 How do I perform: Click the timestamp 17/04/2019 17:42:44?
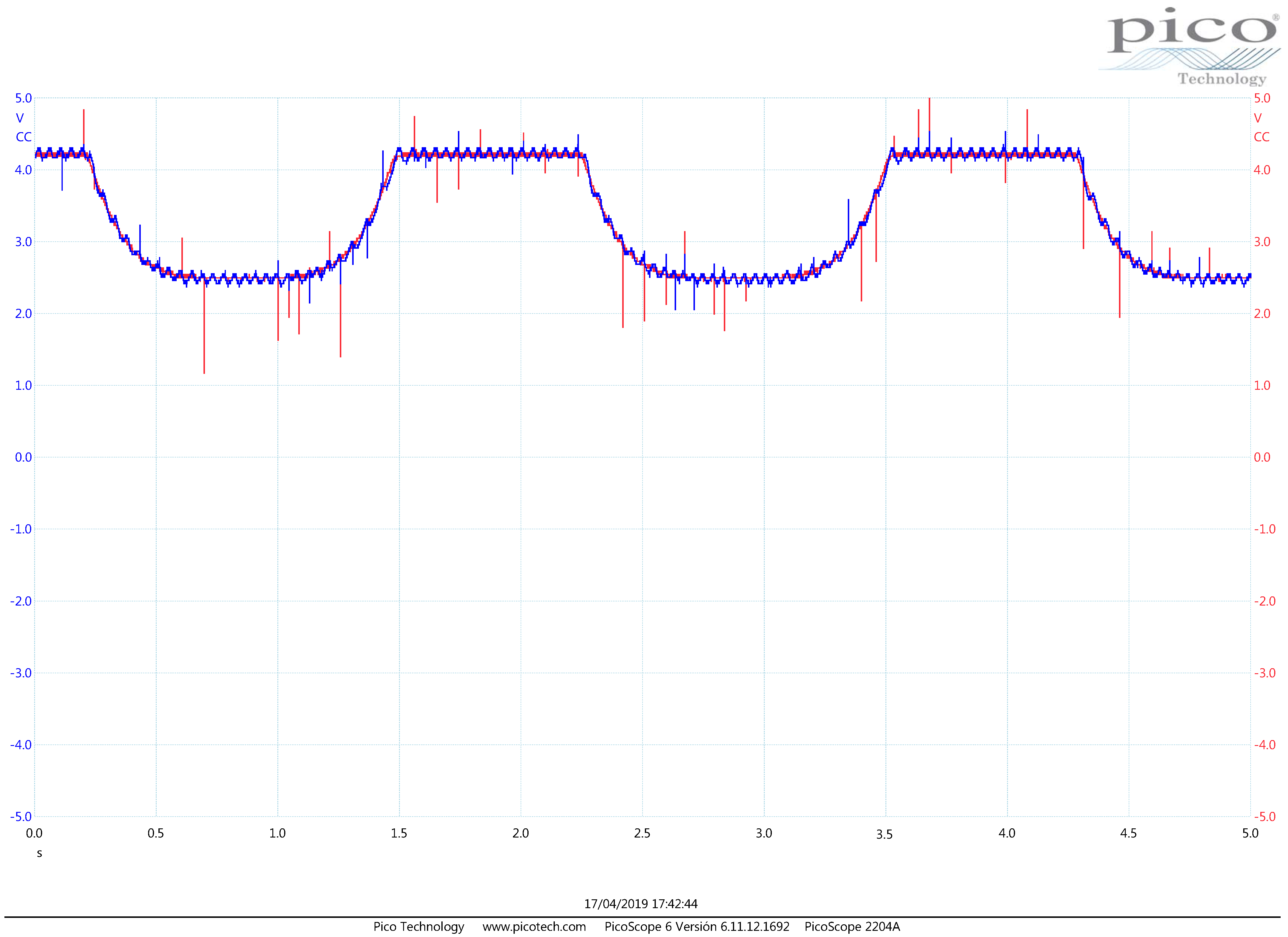pyautogui.click(x=640, y=903)
